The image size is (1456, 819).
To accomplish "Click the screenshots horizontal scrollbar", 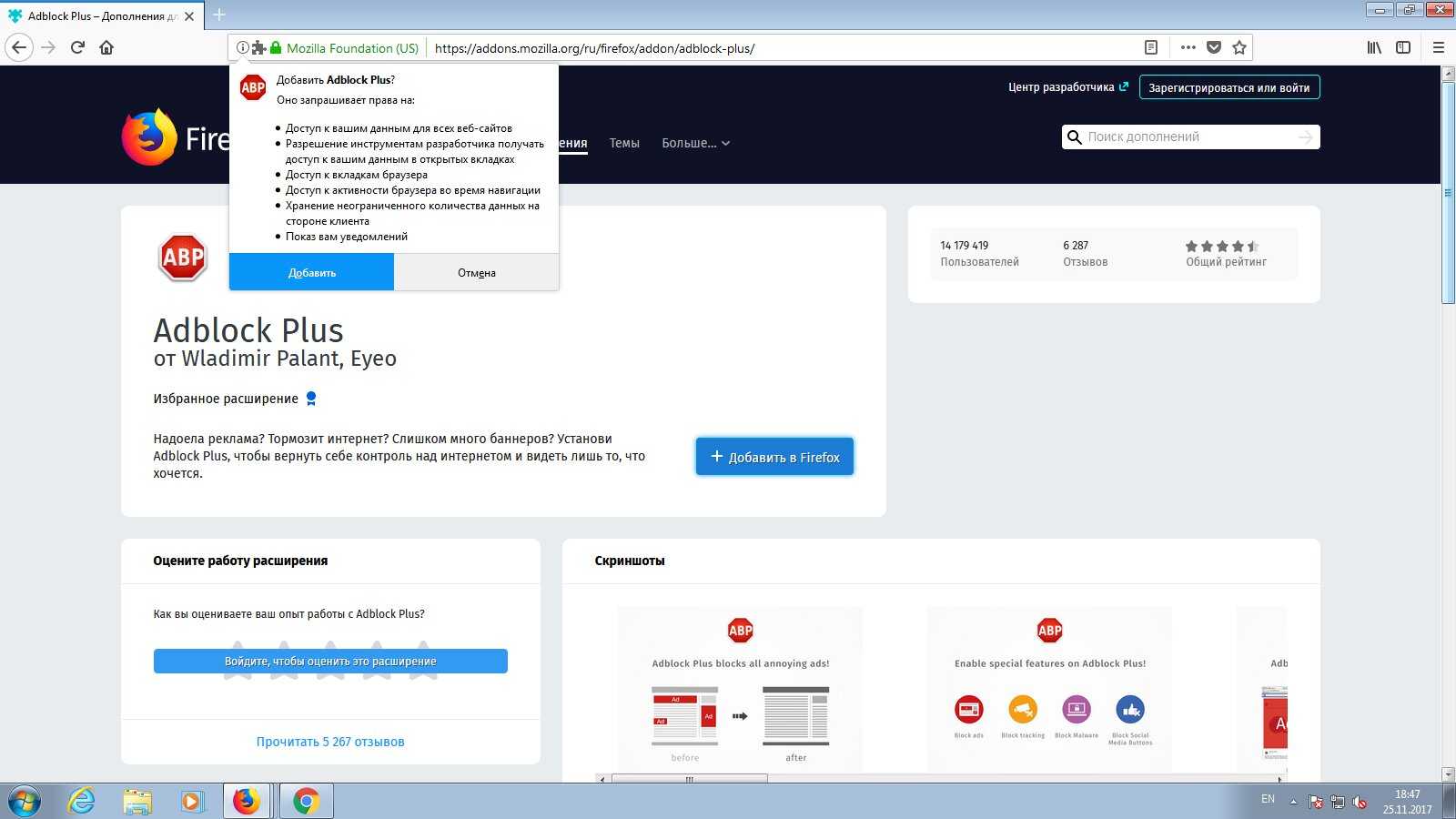I will pyautogui.click(x=689, y=779).
